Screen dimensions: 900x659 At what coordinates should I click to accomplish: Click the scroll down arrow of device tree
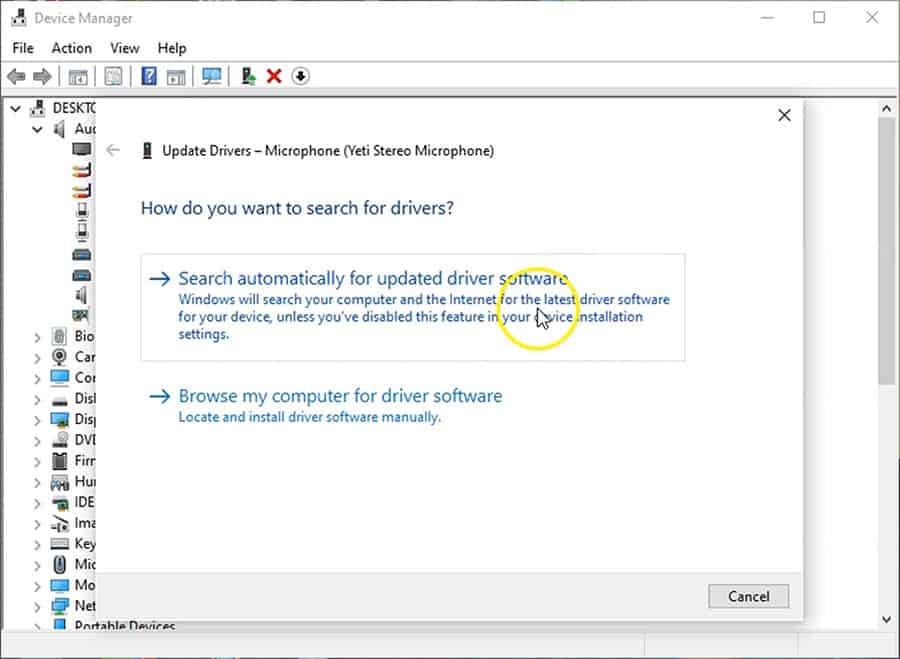click(x=887, y=619)
